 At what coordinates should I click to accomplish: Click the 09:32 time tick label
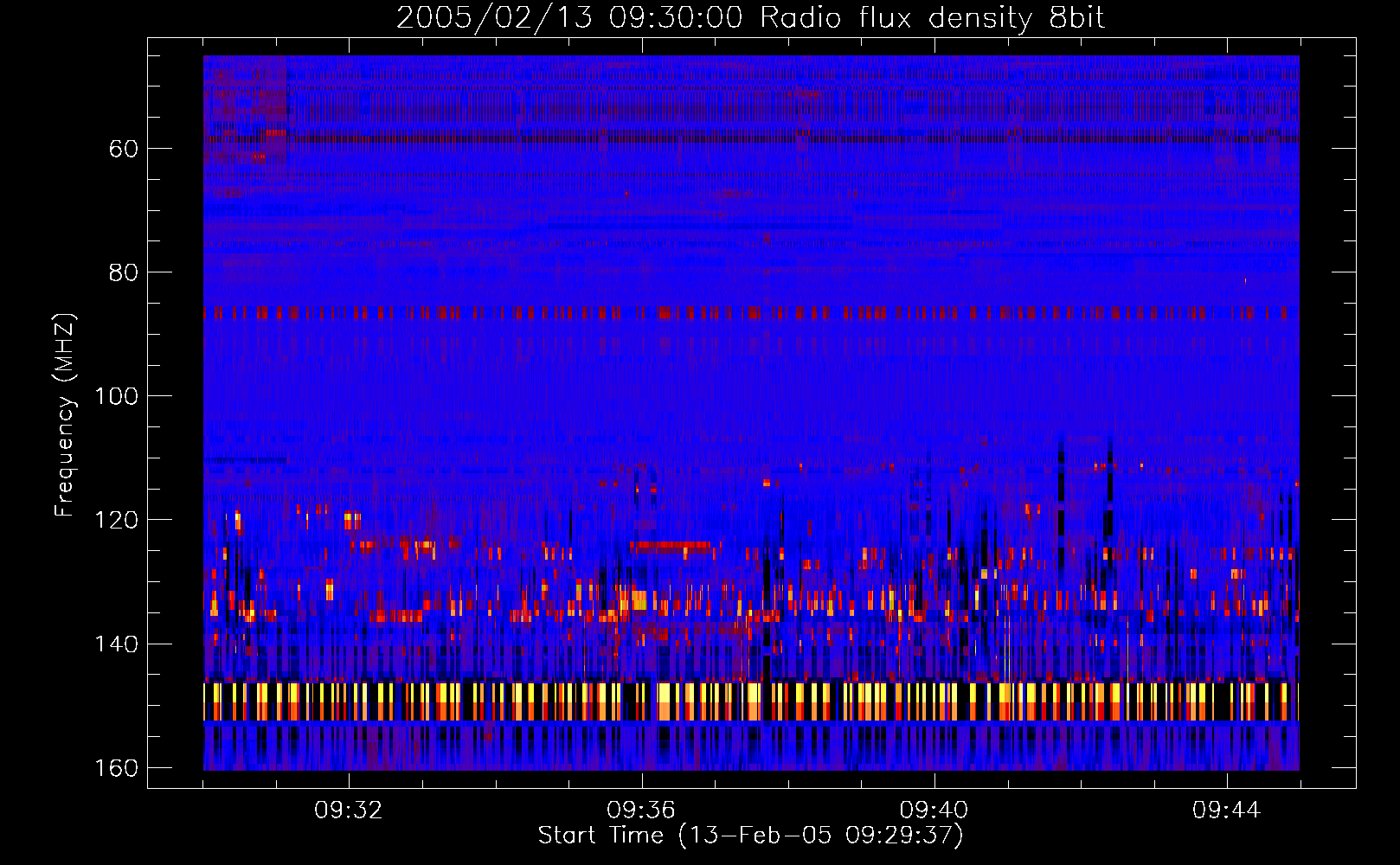(x=349, y=811)
